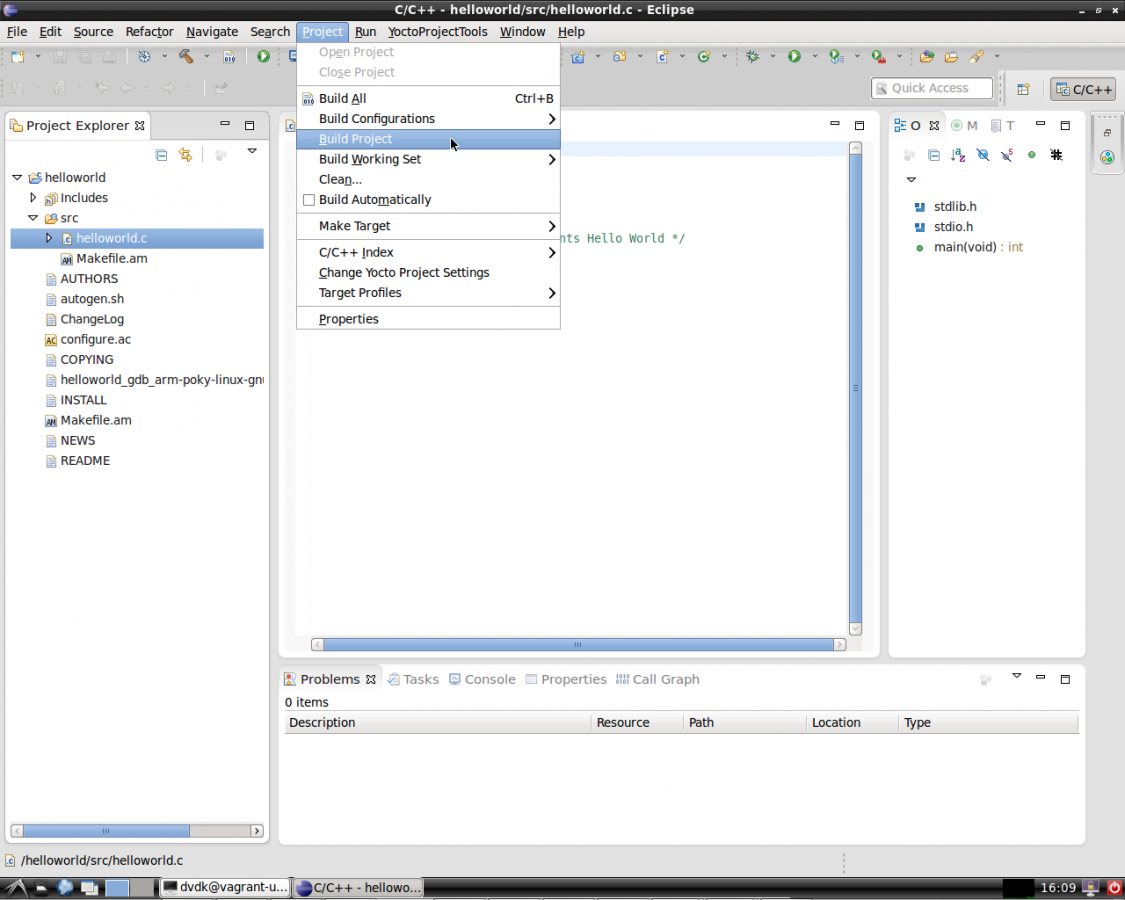
Task: Click the Hide Static Members icon in Outline
Action: [1007, 155]
